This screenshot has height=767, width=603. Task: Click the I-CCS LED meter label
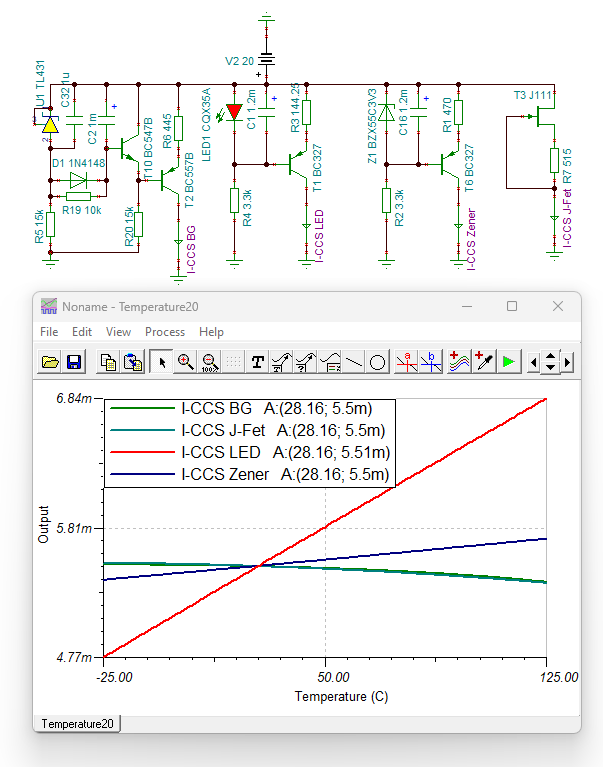tap(319, 236)
